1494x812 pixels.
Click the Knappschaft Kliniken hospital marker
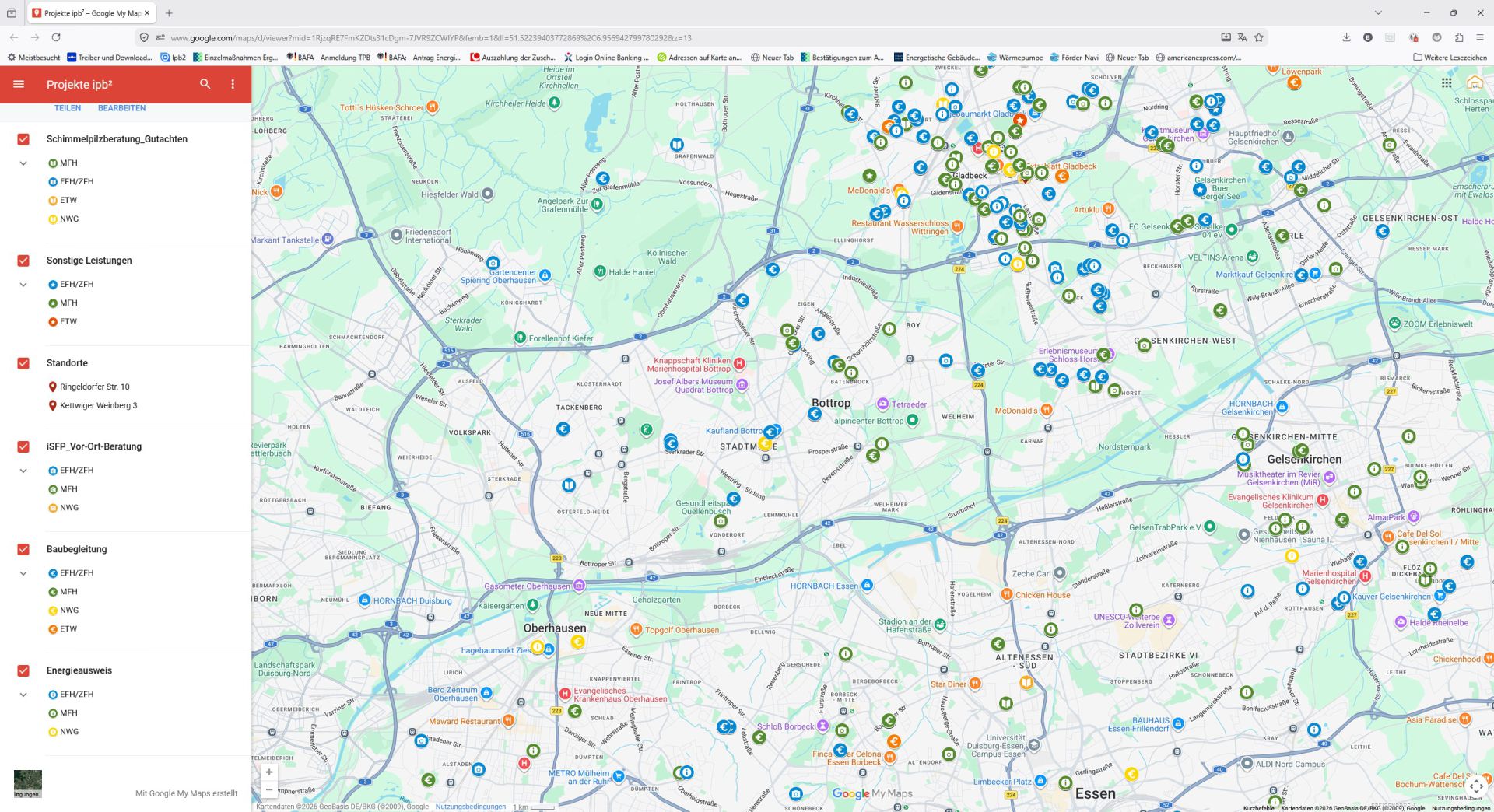(x=740, y=362)
